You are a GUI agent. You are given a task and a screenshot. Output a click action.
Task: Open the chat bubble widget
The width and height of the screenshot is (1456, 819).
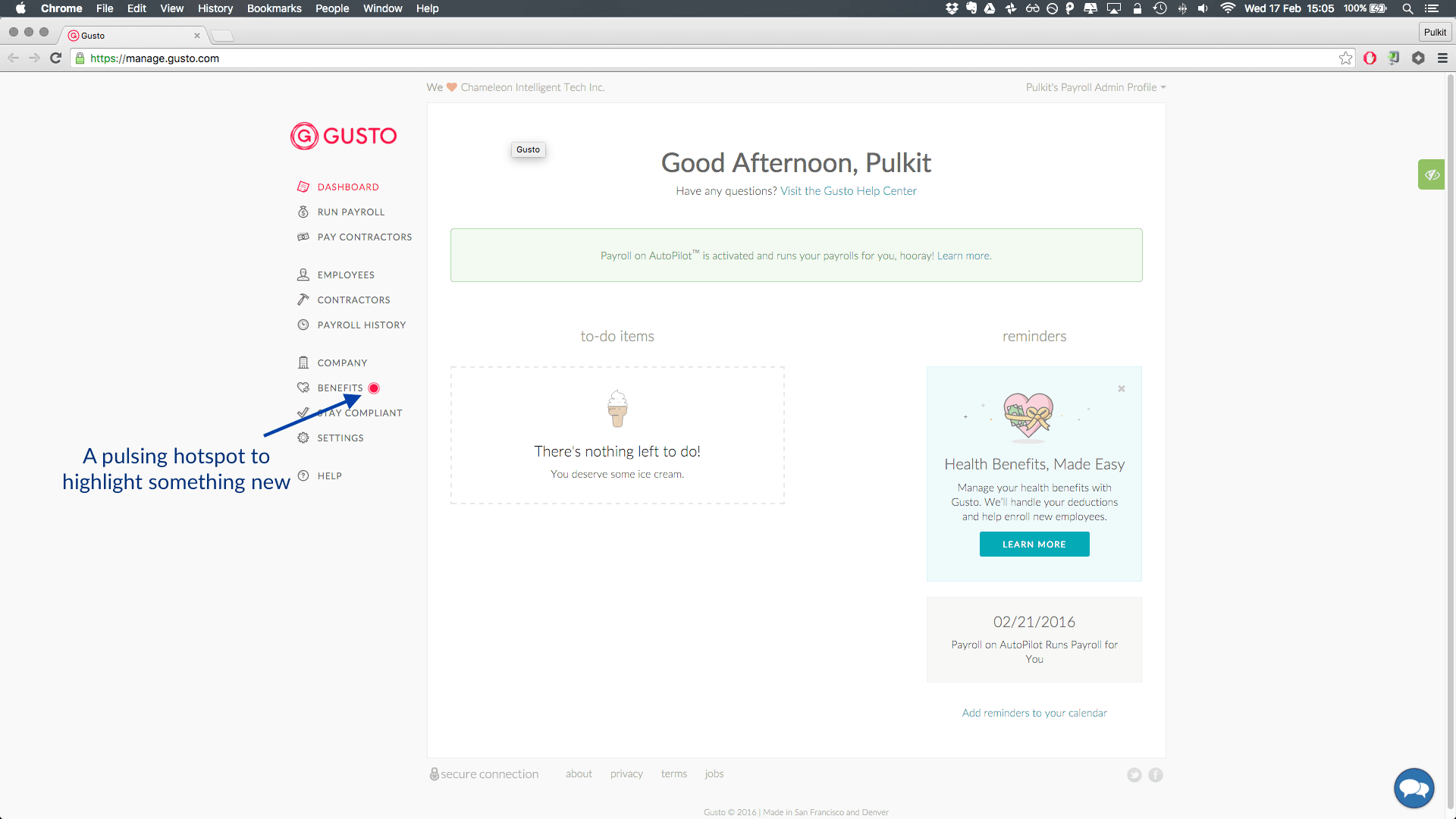point(1414,789)
